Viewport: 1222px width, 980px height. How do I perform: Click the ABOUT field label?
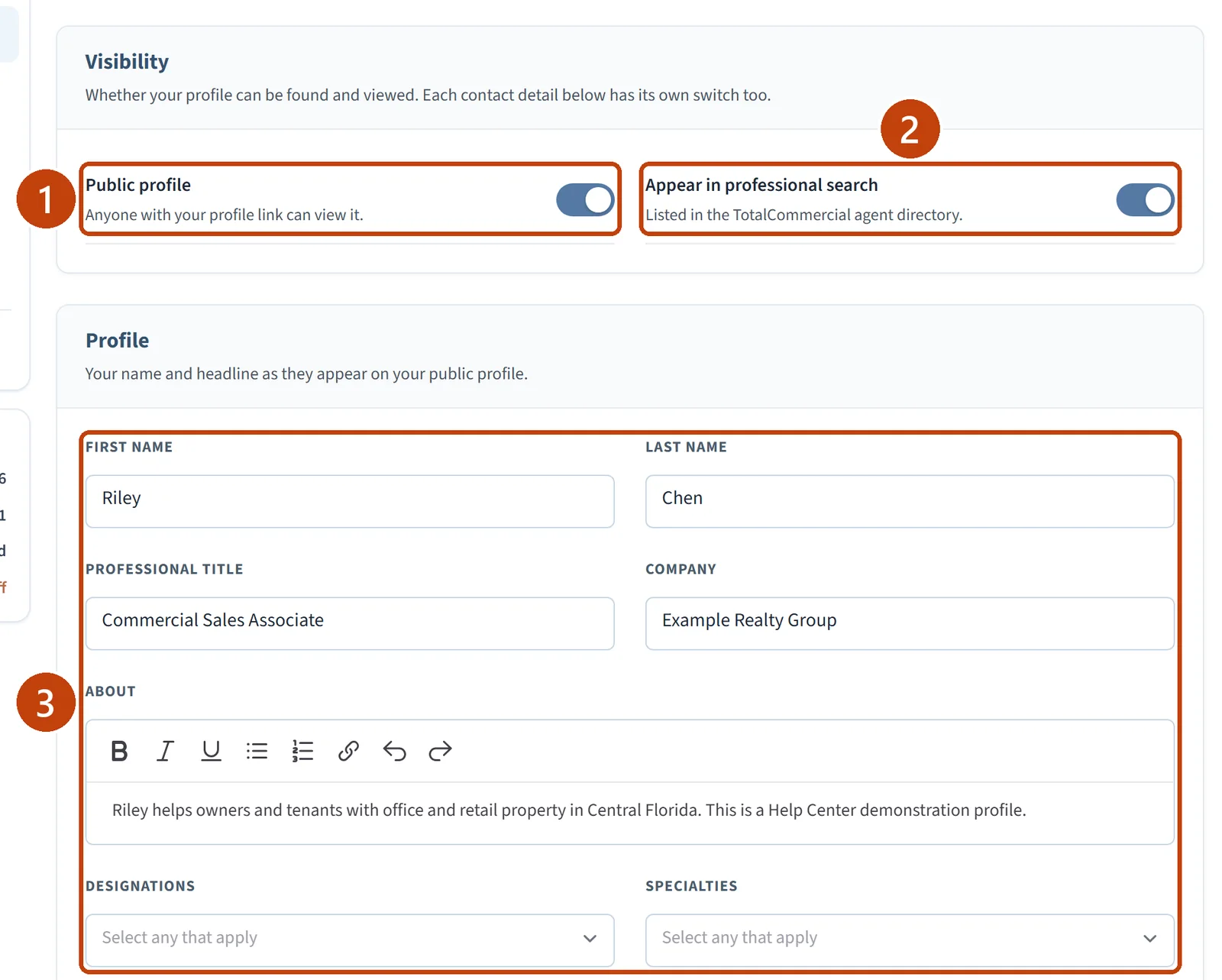(111, 691)
